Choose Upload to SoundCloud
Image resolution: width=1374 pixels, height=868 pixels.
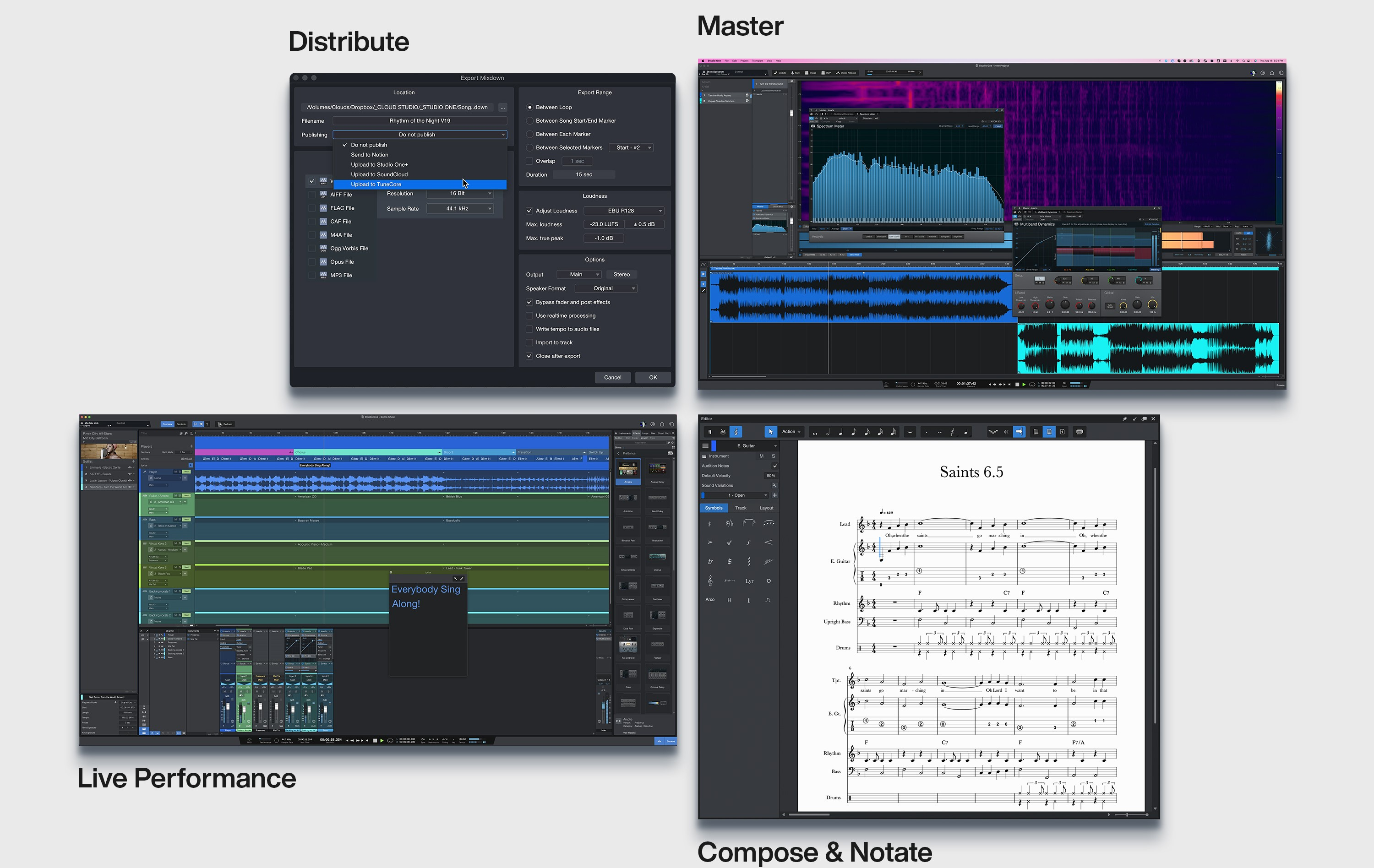pyautogui.click(x=420, y=174)
